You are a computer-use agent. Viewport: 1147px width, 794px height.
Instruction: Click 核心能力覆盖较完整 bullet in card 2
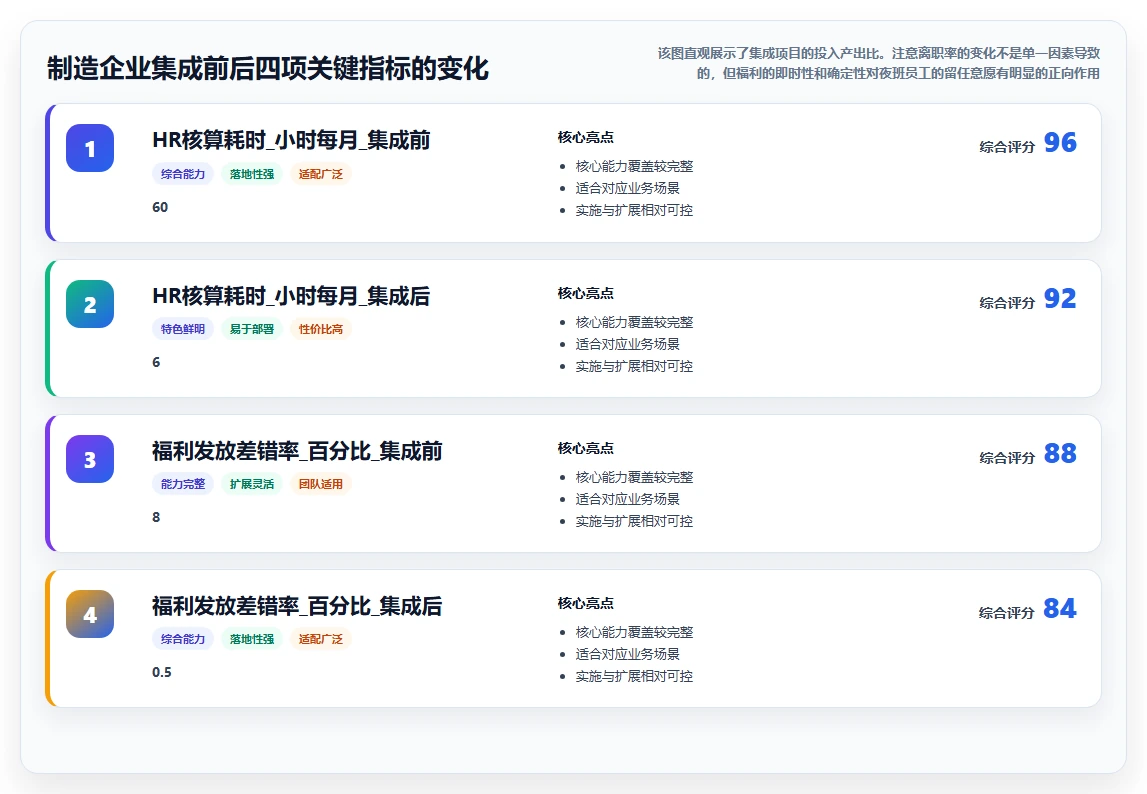click(x=634, y=323)
